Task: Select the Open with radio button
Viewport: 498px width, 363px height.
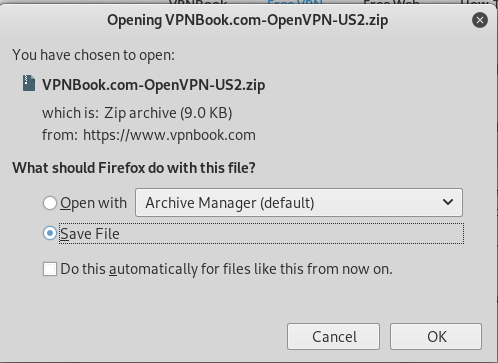Action: click(50, 203)
